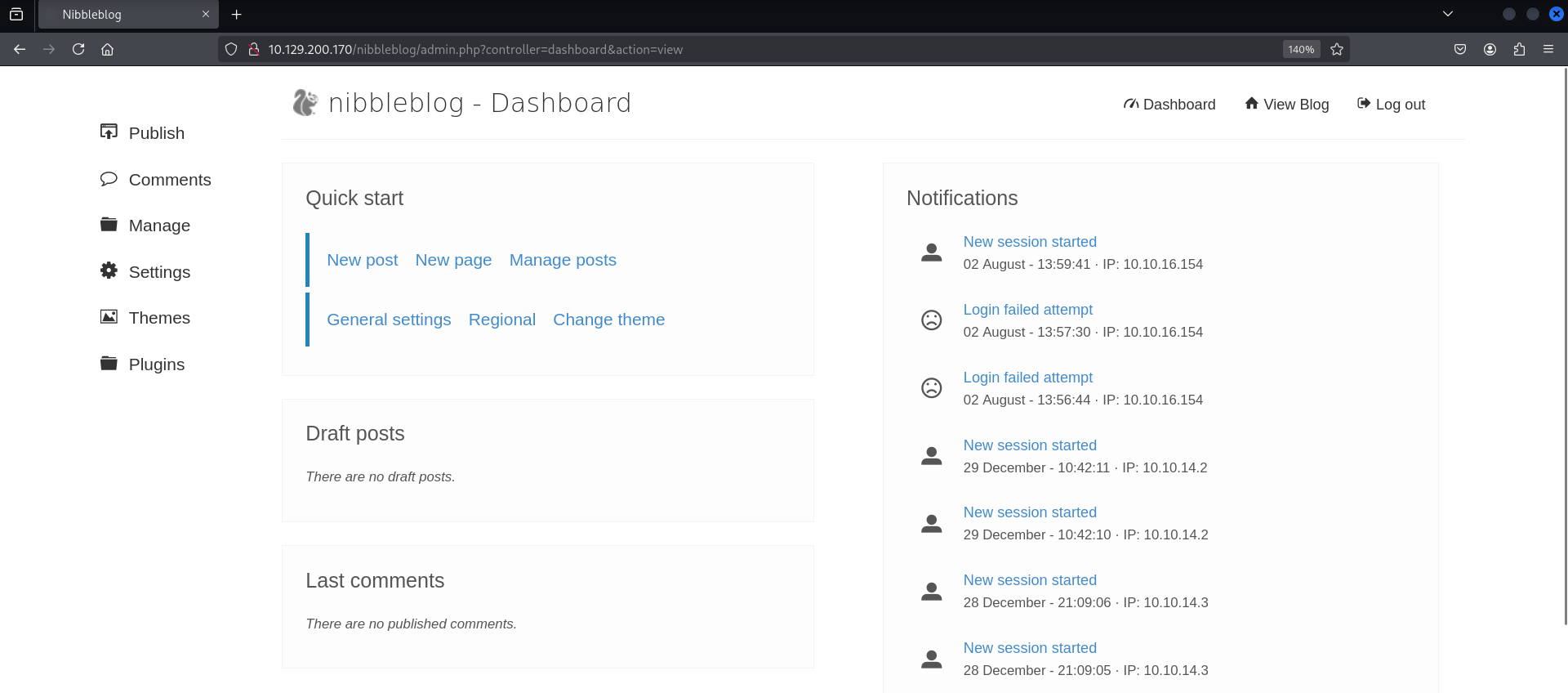
Task: Click the Themes picture icon
Action: (x=109, y=317)
